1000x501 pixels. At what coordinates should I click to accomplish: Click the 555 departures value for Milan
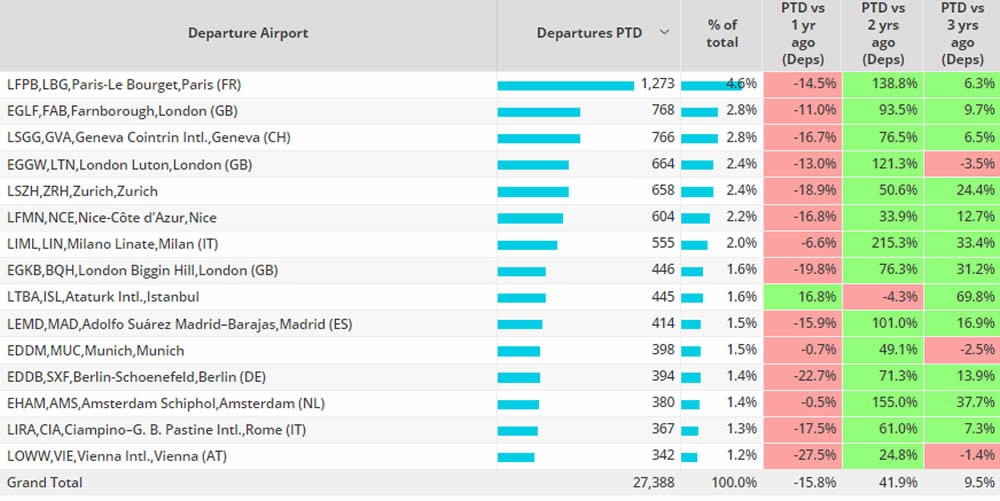point(663,243)
